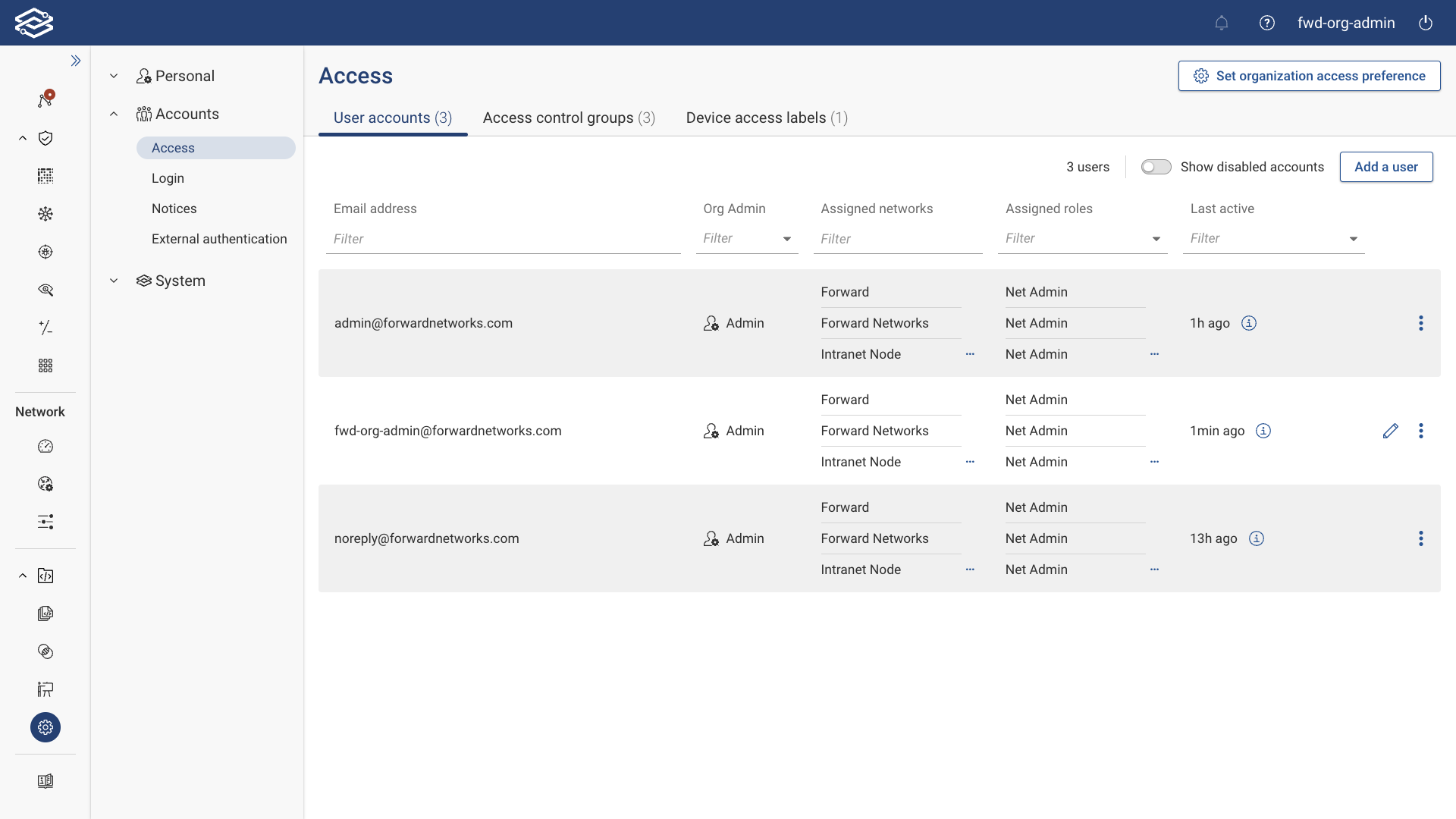Select the shield verification icon in the sidebar
Viewport: 1456px width, 819px height.
click(45, 138)
